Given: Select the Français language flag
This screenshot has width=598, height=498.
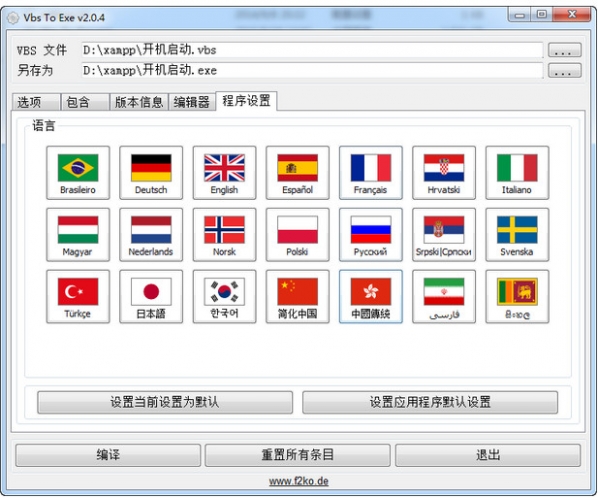Looking at the screenshot, I should tap(371, 173).
